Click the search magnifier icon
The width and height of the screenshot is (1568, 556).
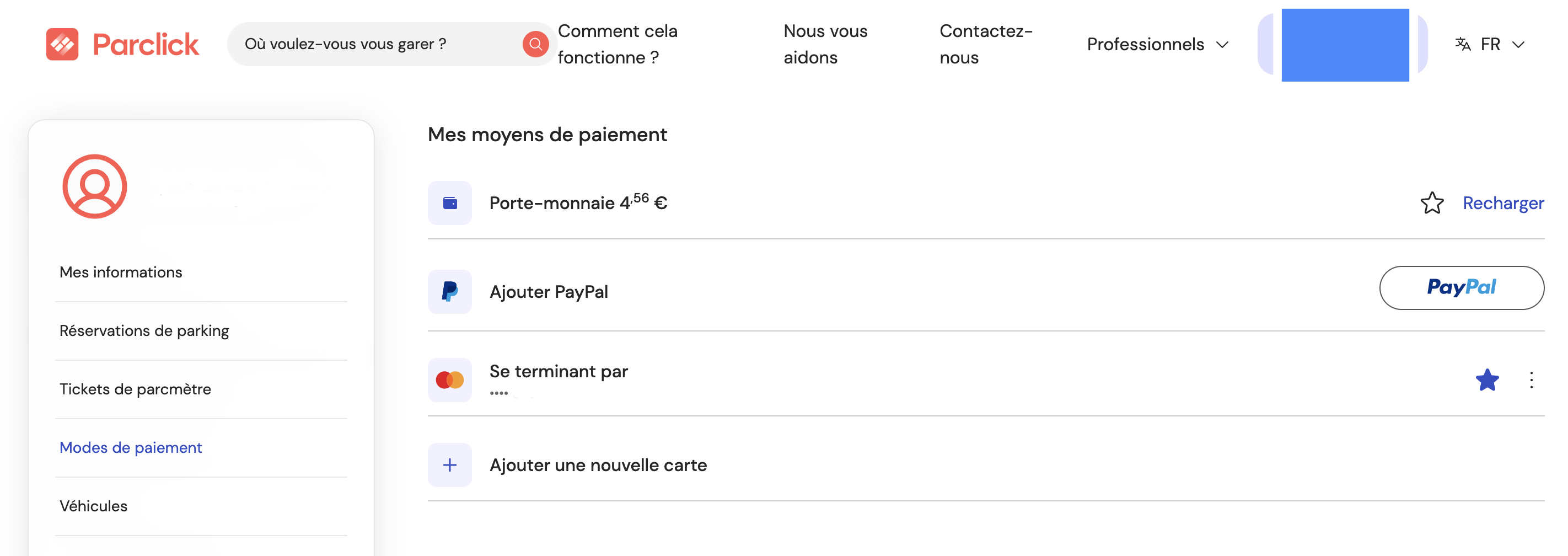(x=534, y=43)
